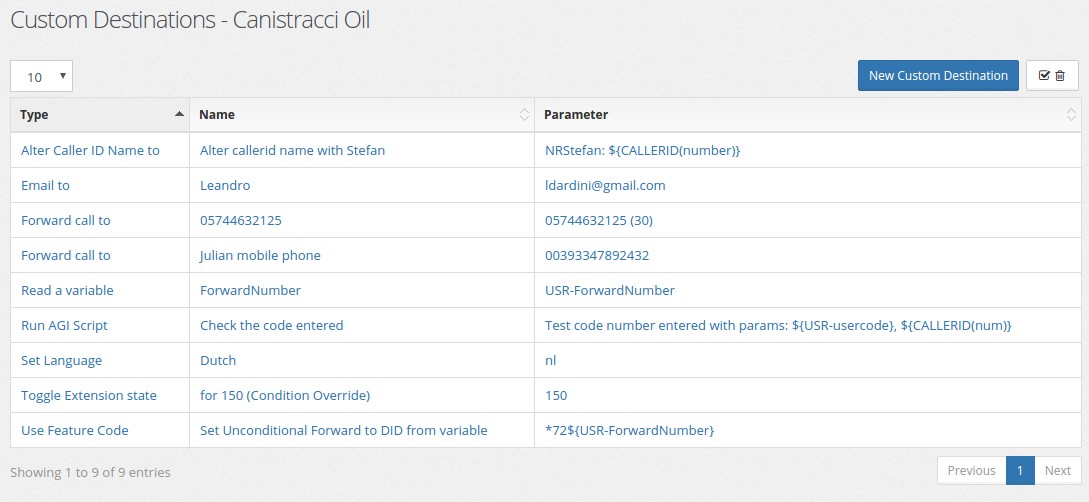Image resolution: width=1089 pixels, height=502 pixels.
Task: Open the Leandro email destination
Action: (x=225, y=185)
